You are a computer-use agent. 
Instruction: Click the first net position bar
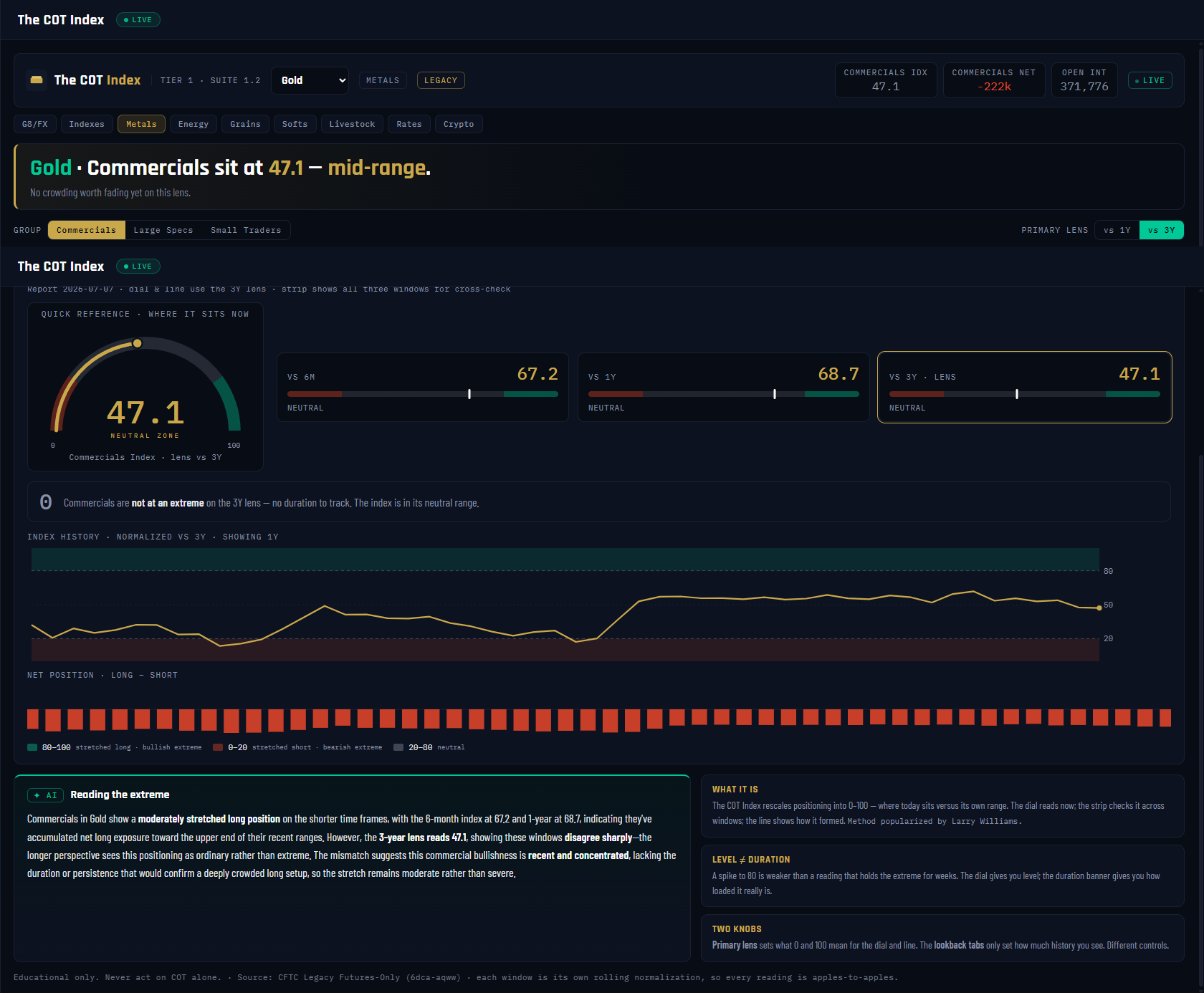(32, 718)
